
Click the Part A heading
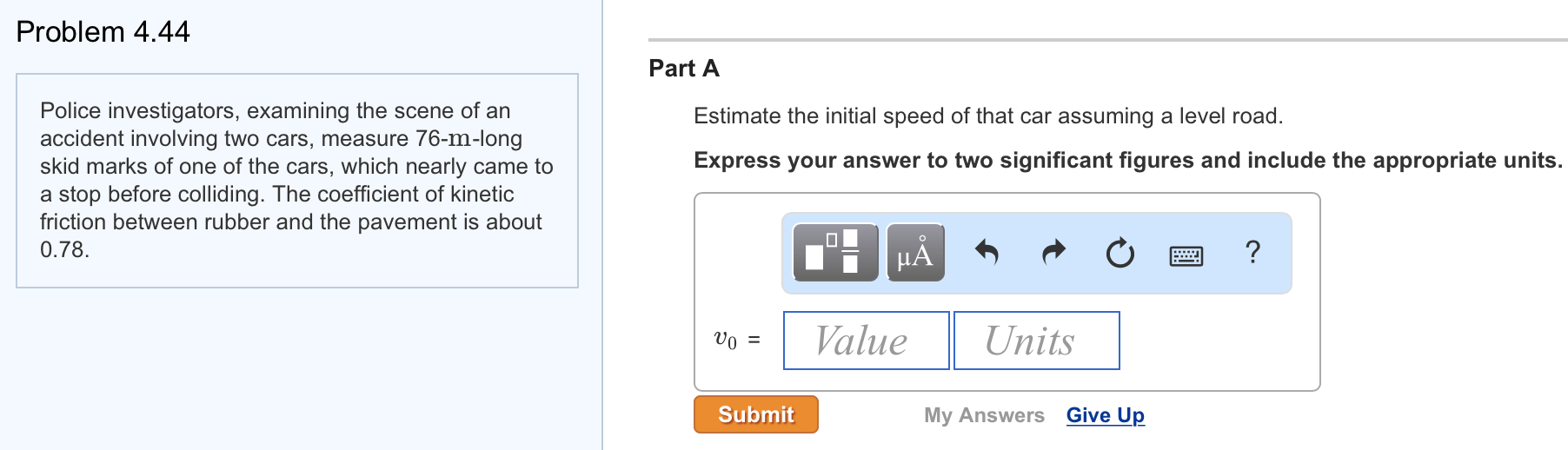684,69
